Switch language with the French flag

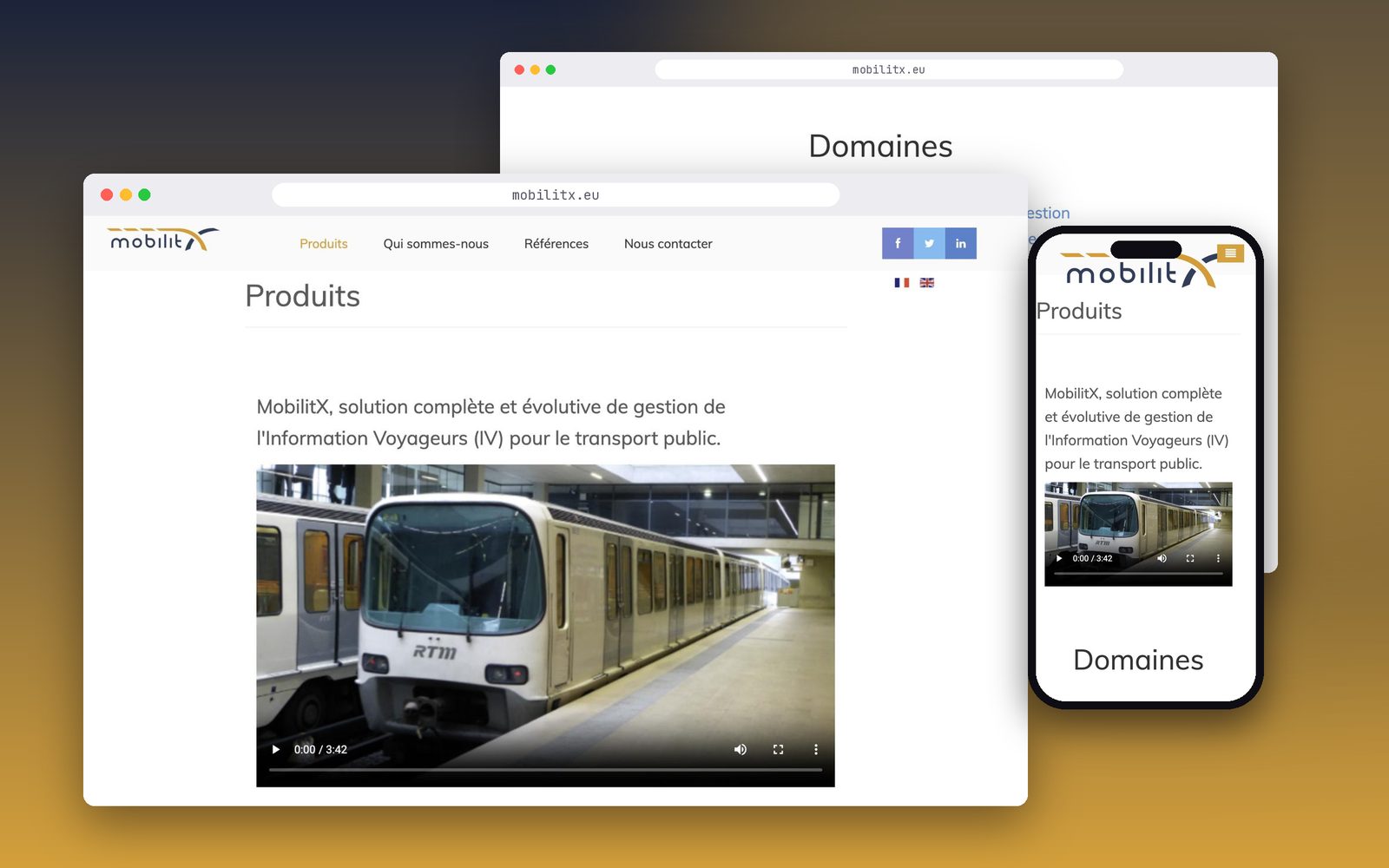point(902,283)
